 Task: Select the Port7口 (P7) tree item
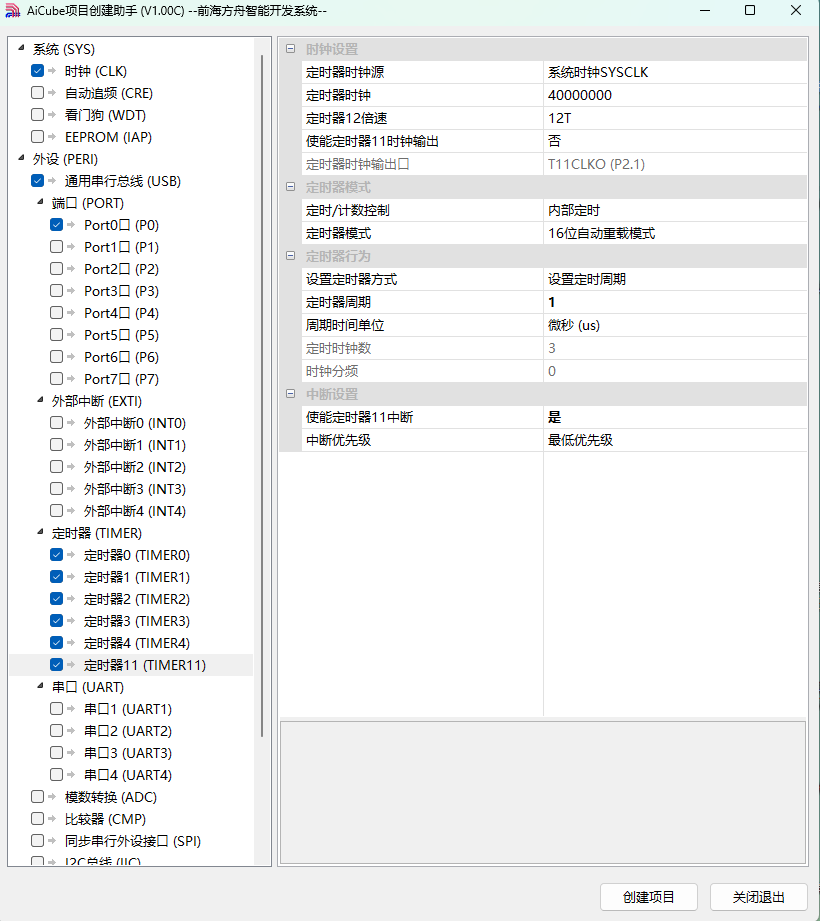point(121,379)
